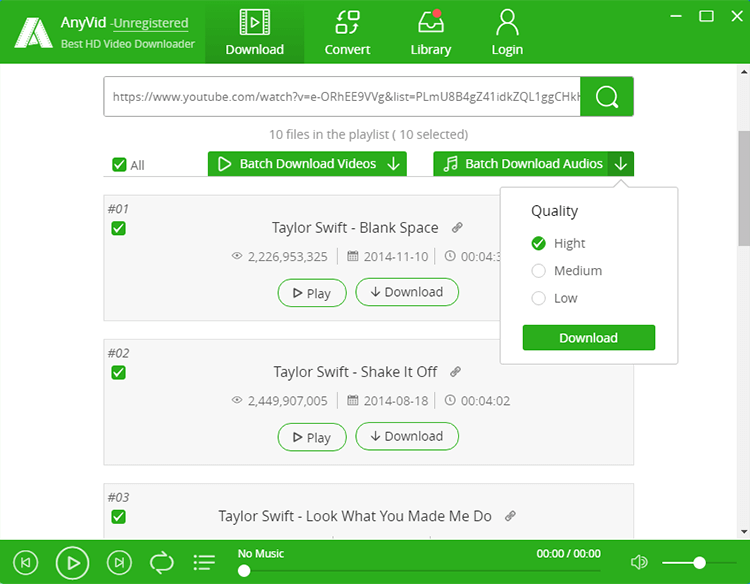Click the calendar icon beside 2014-08-18
The height and width of the screenshot is (584, 750).
tap(353, 400)
